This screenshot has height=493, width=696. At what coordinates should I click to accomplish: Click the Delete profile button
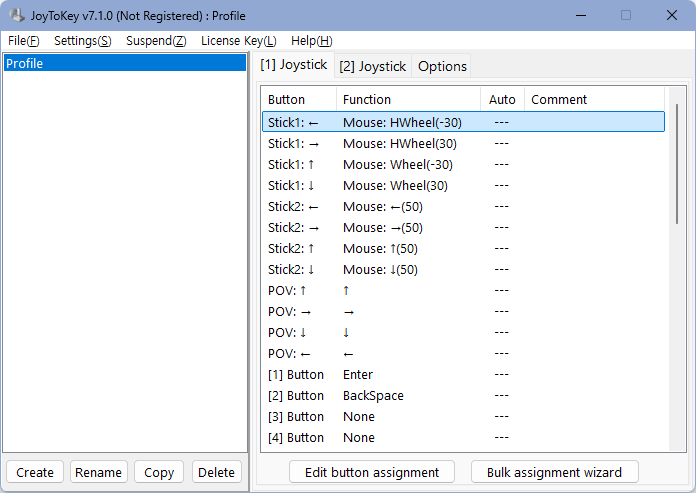(x=216, y=472)
